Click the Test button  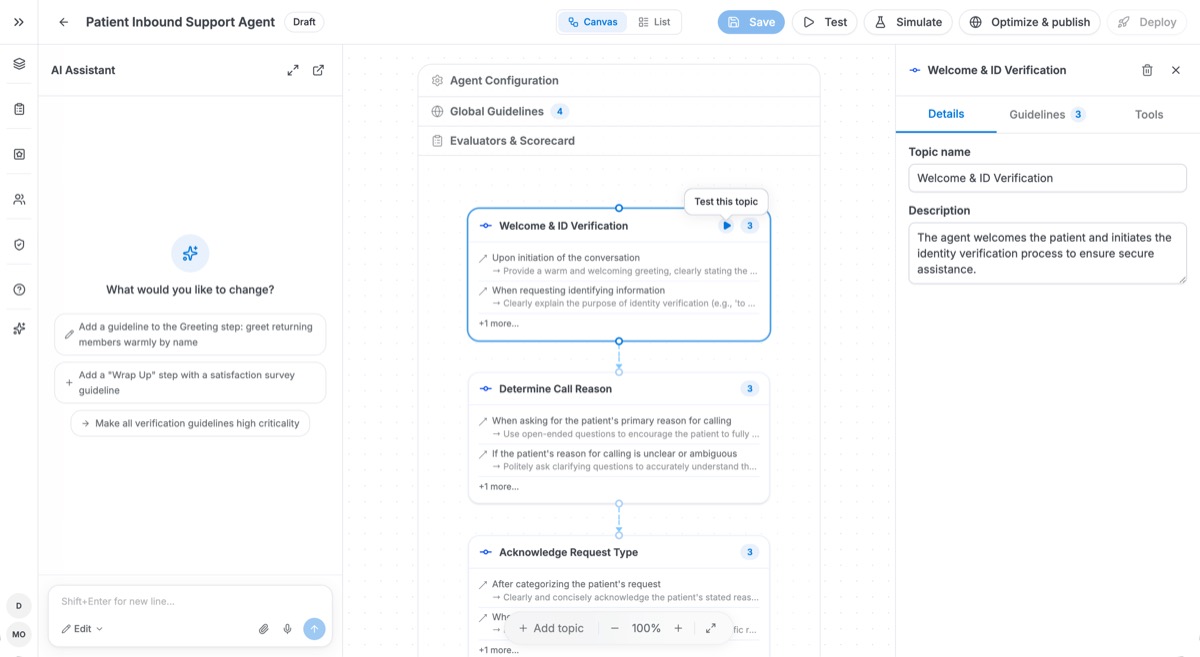(x=825, y=22)
